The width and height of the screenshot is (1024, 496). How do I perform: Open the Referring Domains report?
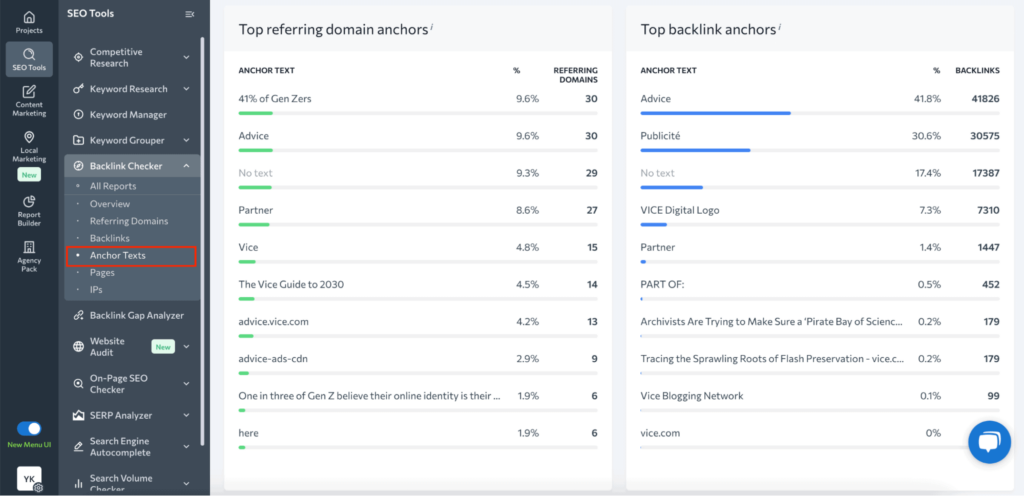(x=129, y=221)
